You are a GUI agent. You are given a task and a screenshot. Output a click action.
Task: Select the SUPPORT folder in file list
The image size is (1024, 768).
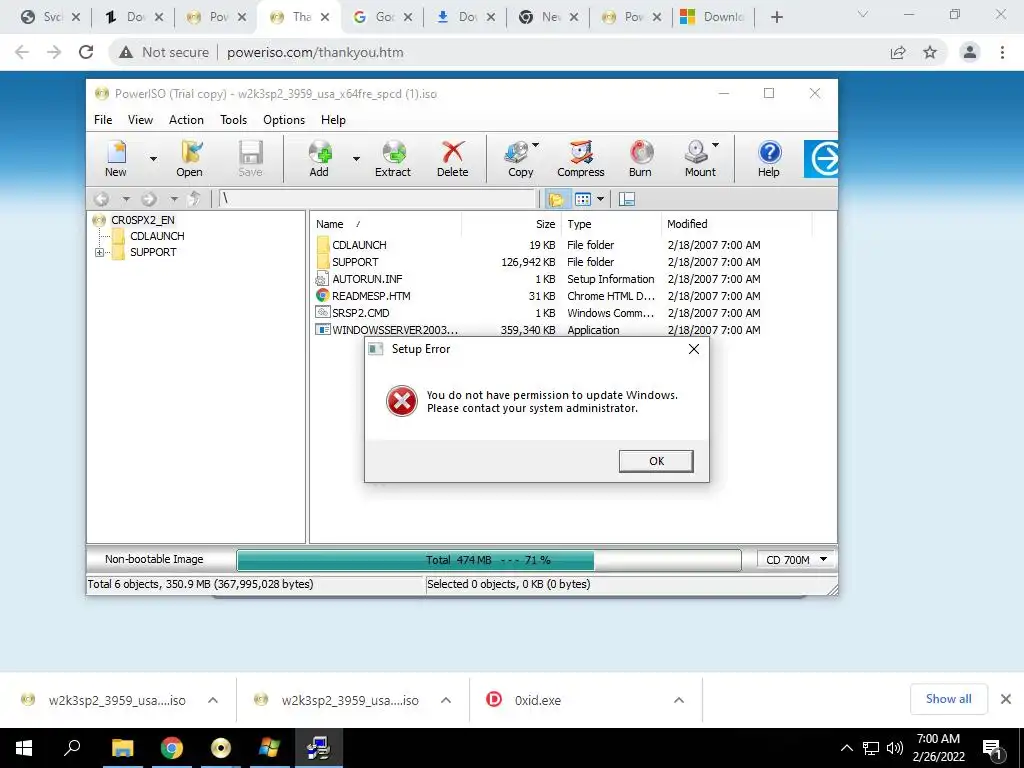click(x=355, y=262)
